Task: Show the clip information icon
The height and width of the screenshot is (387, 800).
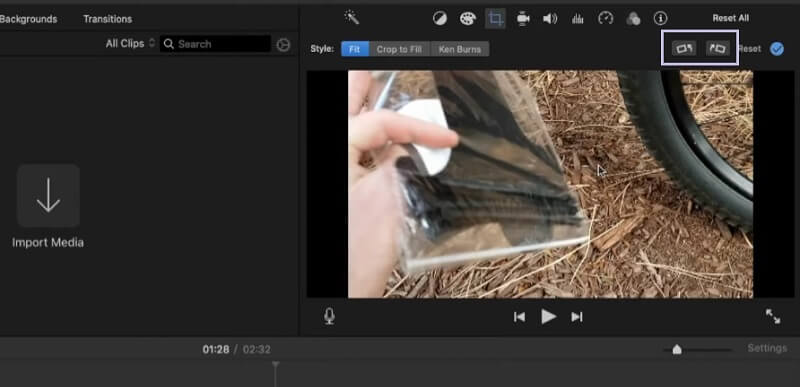Action: (660, 19)
